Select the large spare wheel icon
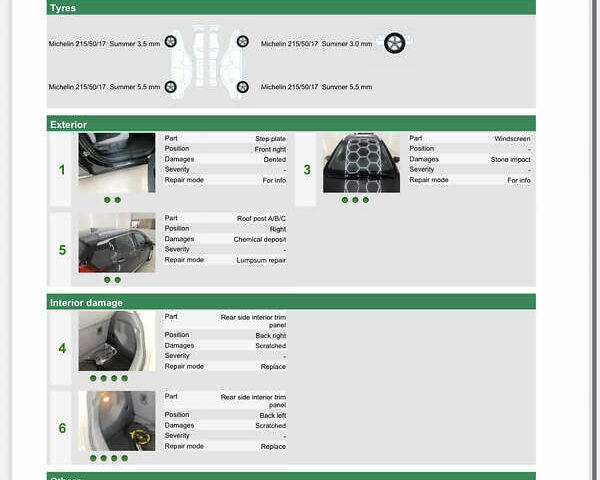The height and width of the screenshot is (480, 600). [x=395, y=43]
